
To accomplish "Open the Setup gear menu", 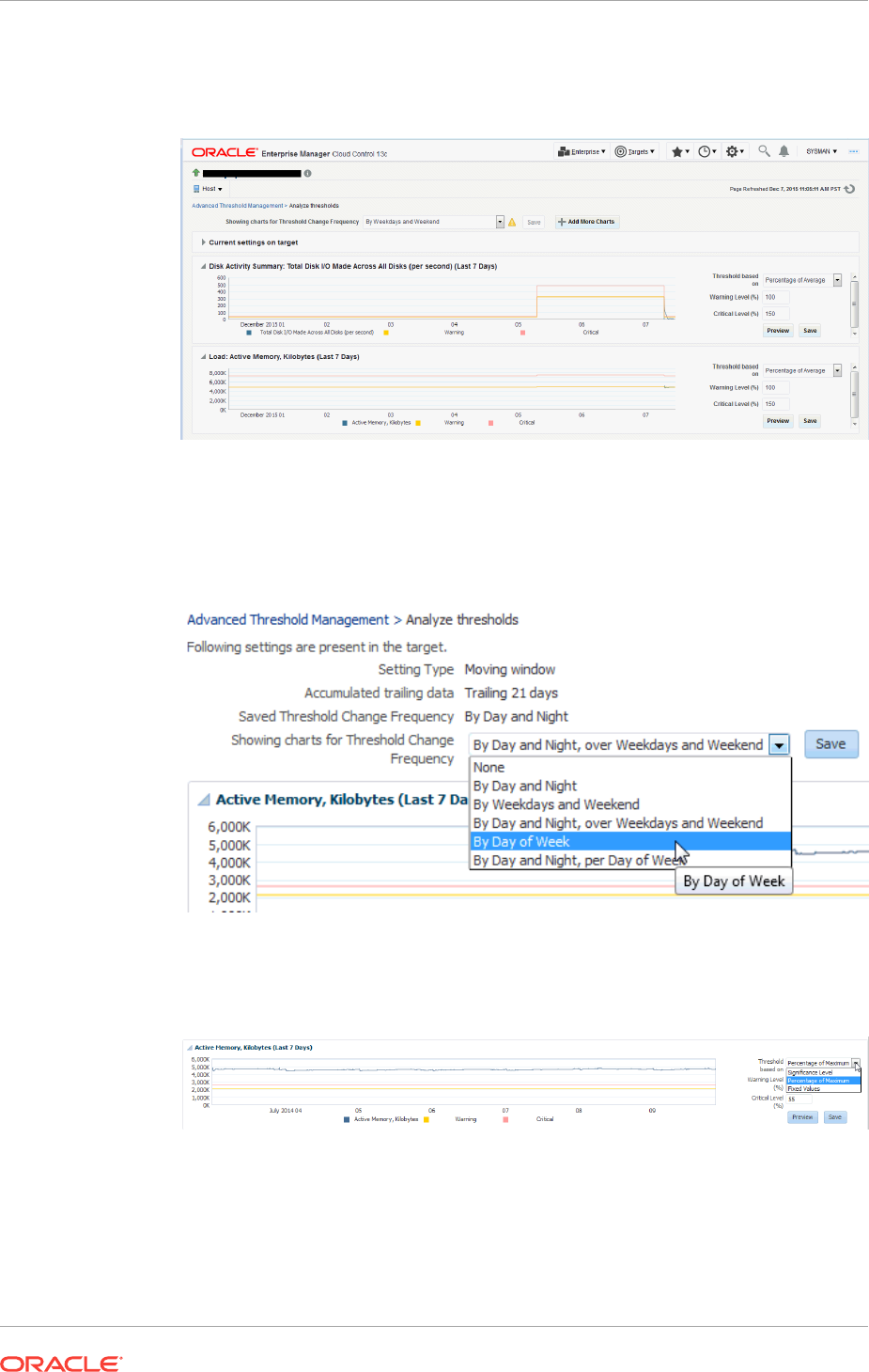I will (736, 151).
